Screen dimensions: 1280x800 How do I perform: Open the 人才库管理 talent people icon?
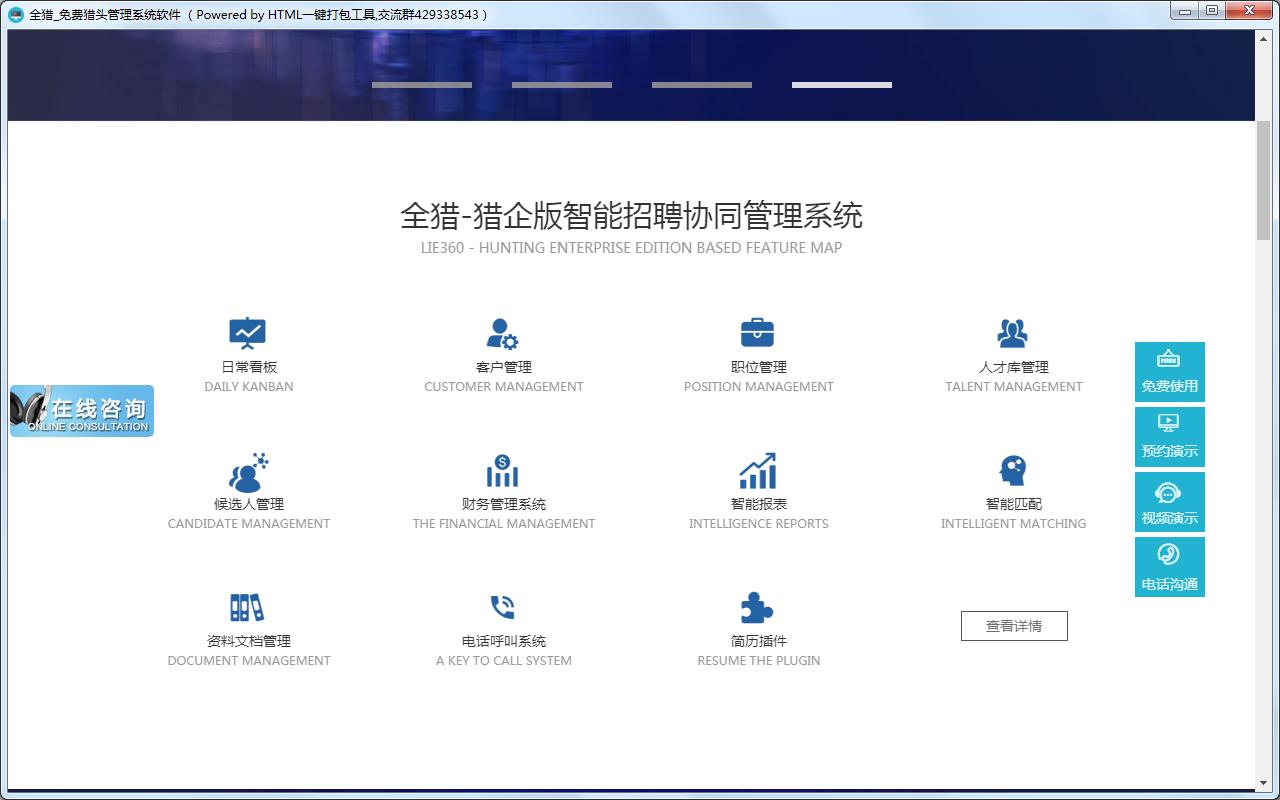click(x=1013, y=333)
